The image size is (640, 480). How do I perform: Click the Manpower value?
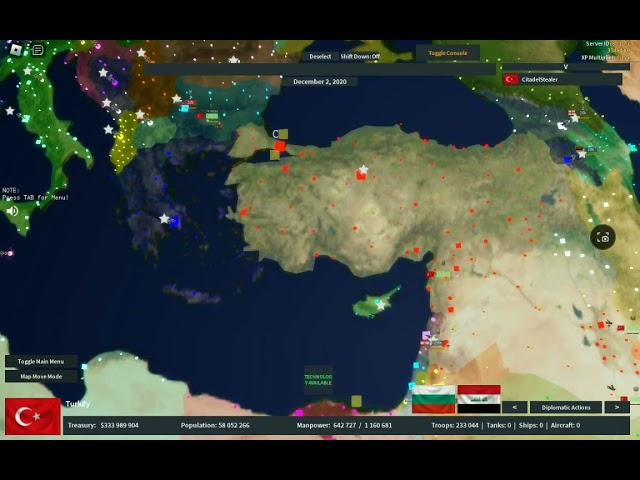pyautogui.click(x=344, y=425)
